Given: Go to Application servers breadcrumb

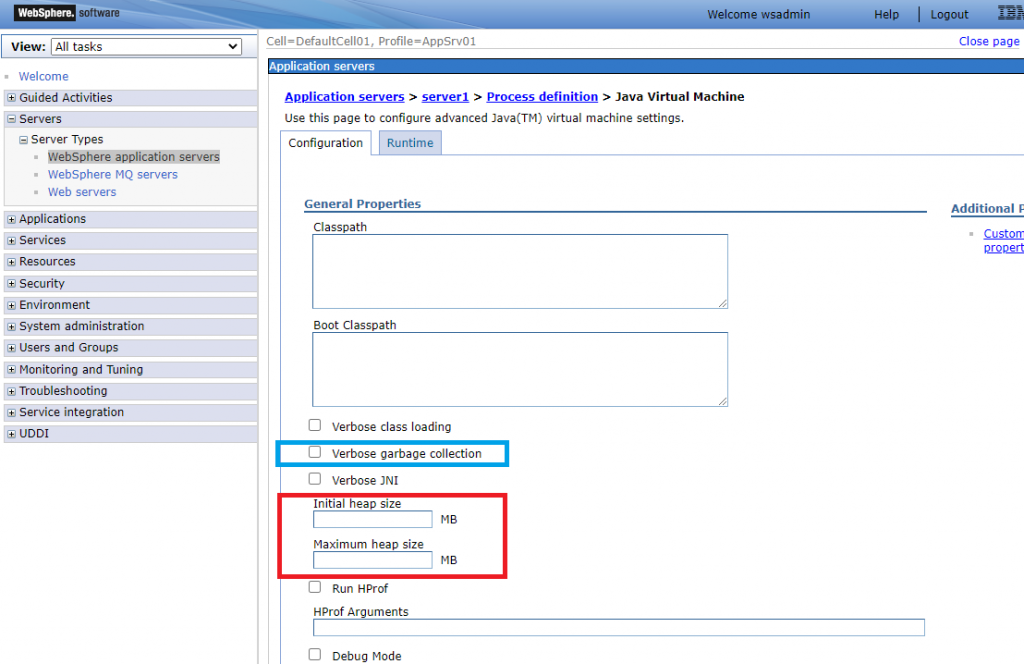Looking at the screenshot, I should (344, 97).
